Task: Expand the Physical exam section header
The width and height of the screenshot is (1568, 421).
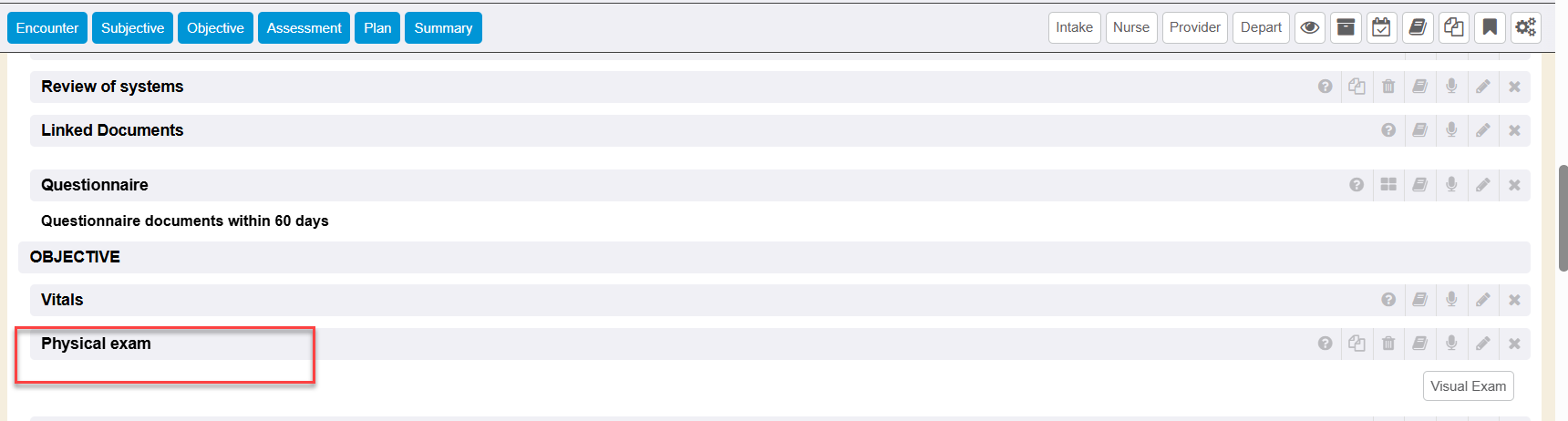Action: [x=97, y=344]
